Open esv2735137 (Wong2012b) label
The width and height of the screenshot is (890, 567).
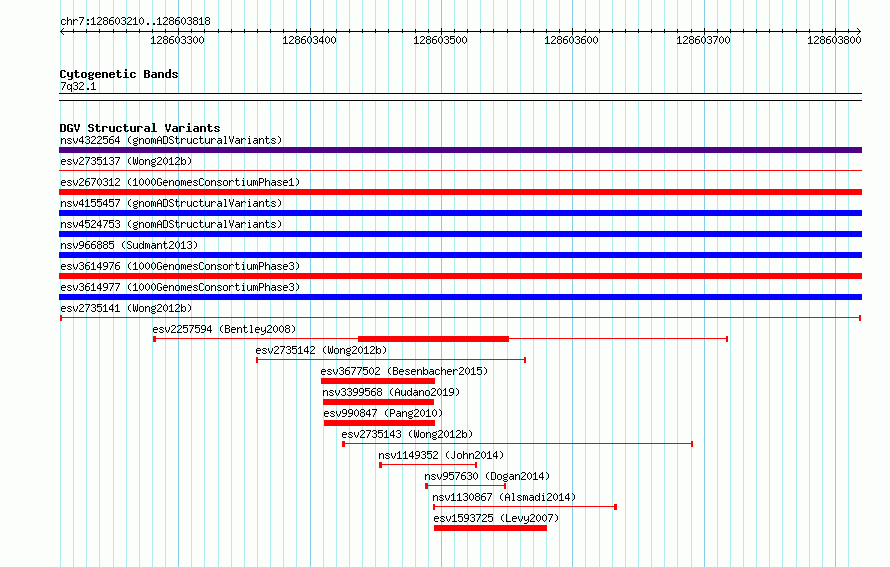126,161
